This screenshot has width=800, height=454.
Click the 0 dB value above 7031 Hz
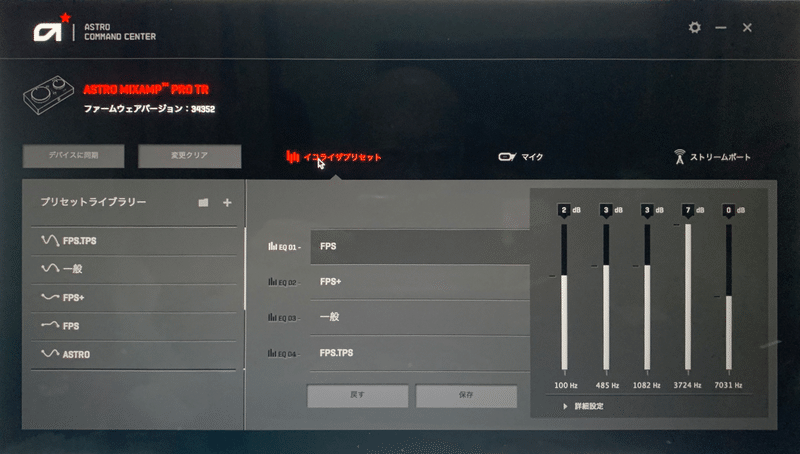[729, 210]
